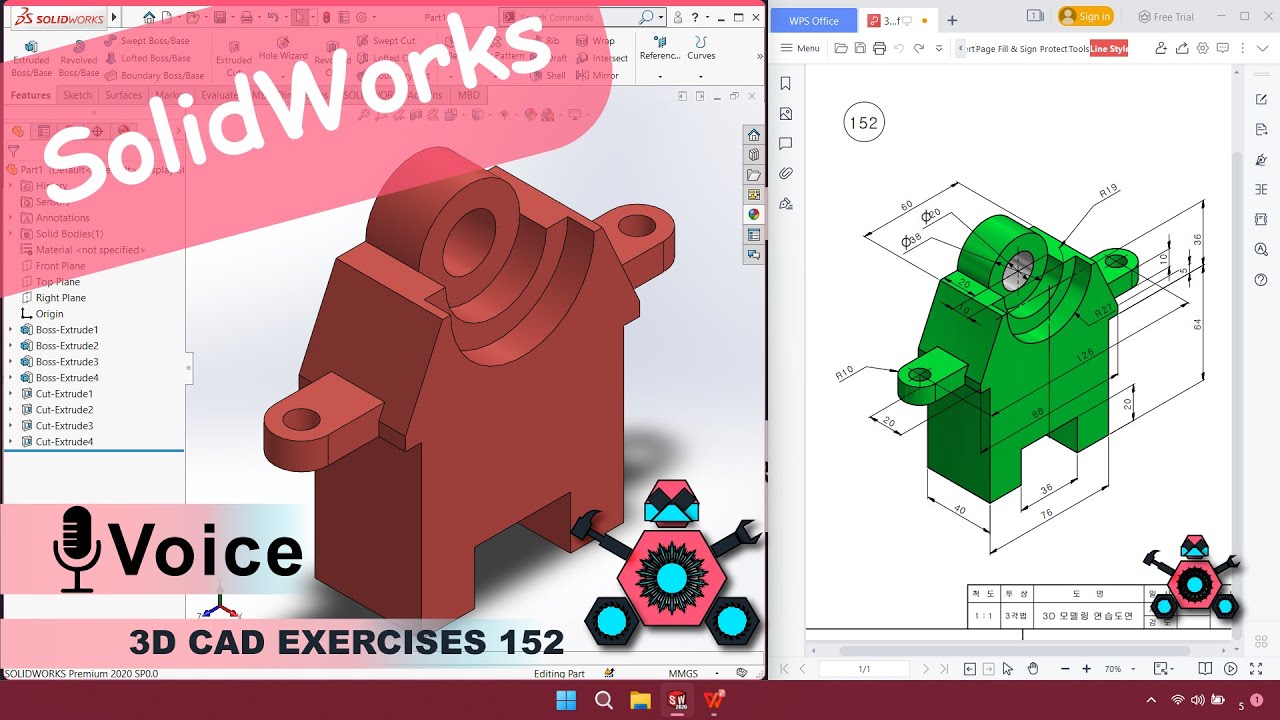
Task: Click the Free Trial link in WPS
Action: (1166, 16)
